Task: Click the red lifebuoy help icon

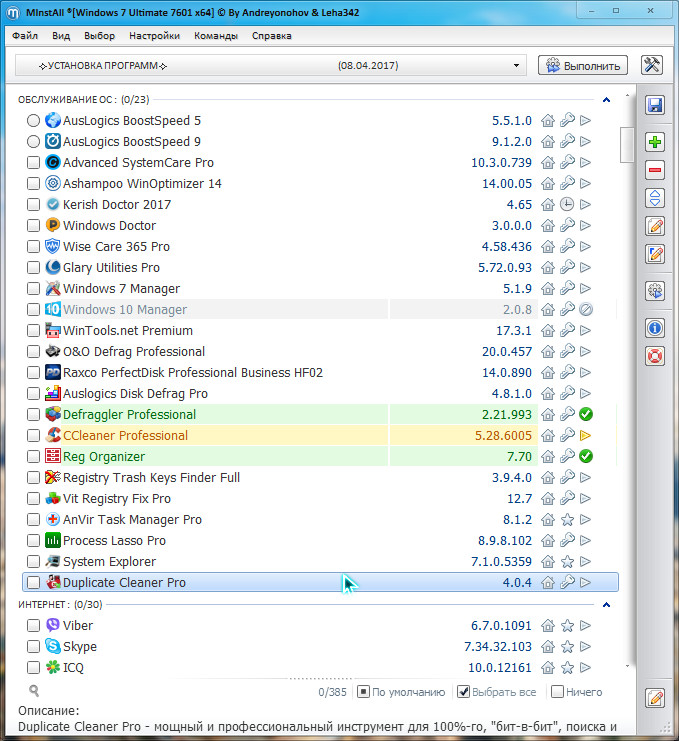Action: tap(655, 356)
